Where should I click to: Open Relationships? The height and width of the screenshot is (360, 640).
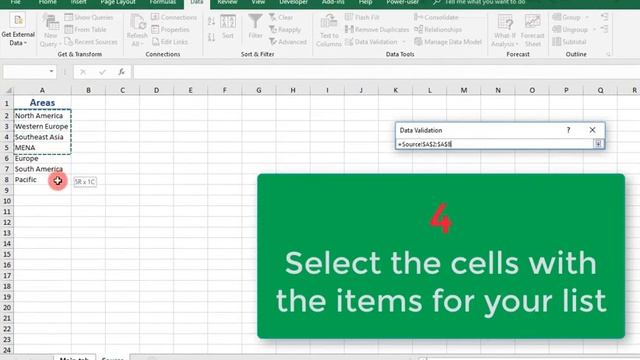438,29
